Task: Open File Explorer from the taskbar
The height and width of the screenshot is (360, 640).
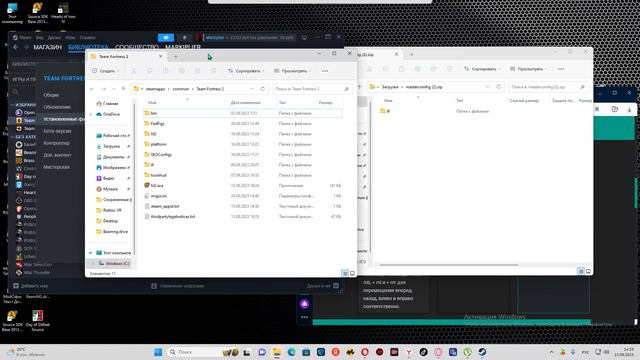Action: pyautogui.click(x=277, y=352)
